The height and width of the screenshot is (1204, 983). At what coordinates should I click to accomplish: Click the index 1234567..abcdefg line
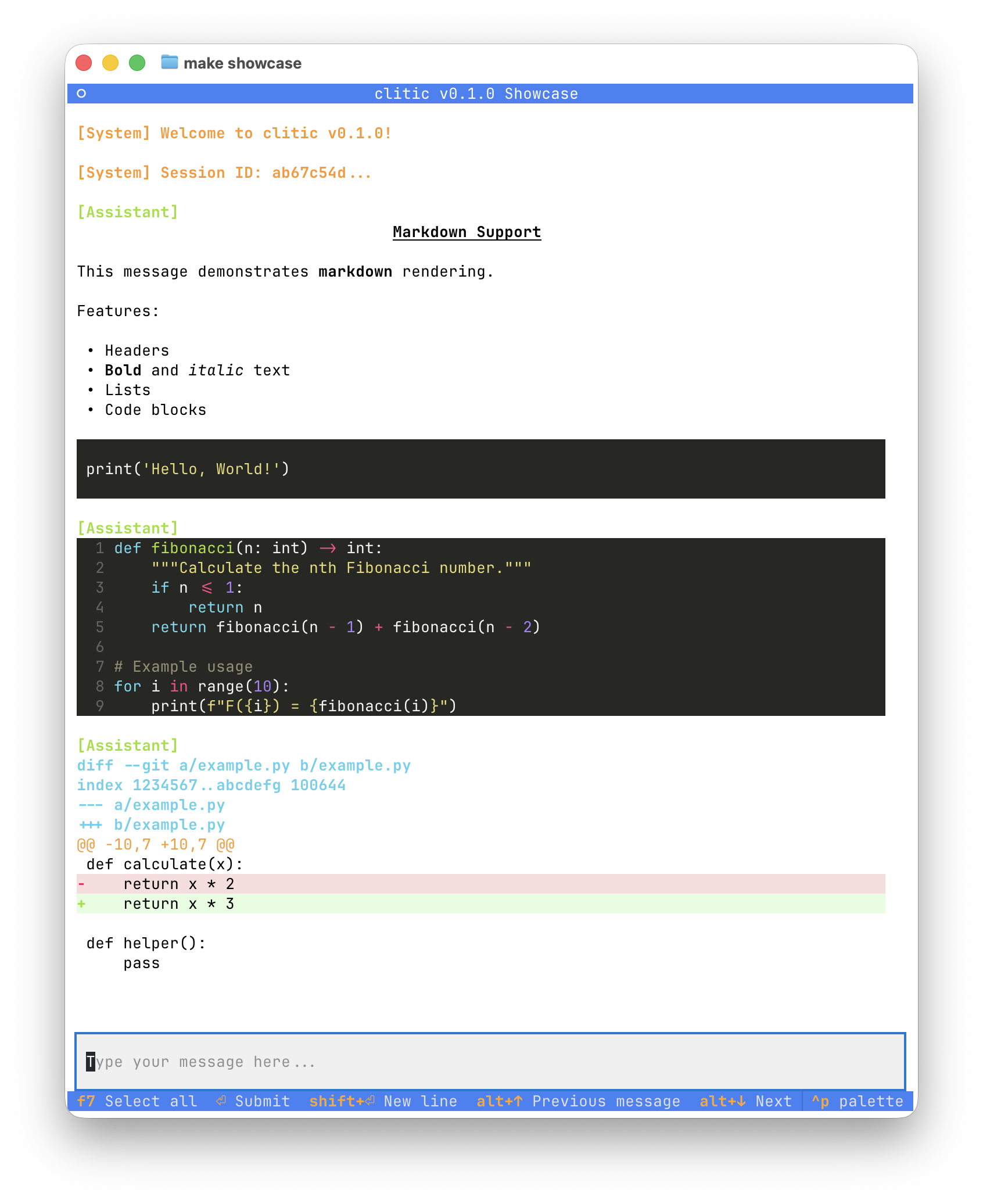211,785
